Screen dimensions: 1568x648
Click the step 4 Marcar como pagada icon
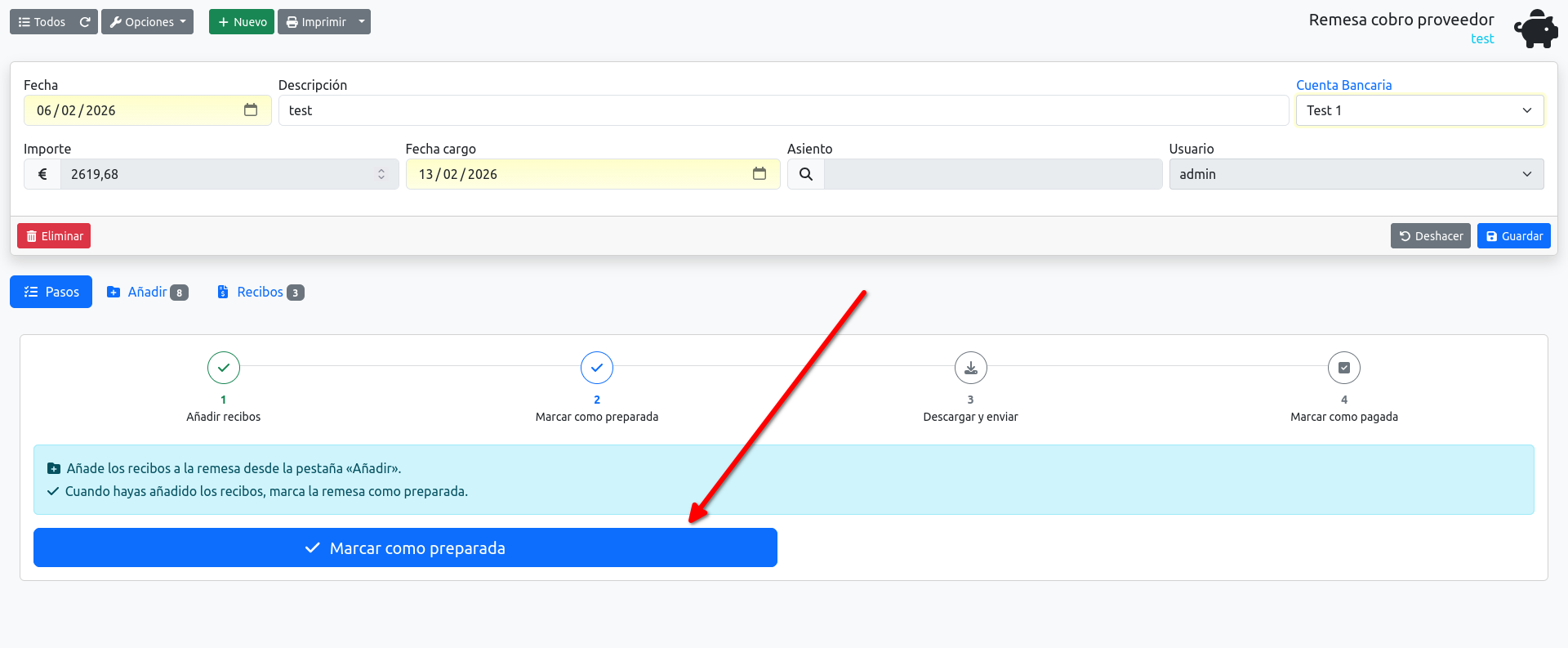pos(1344,368)
